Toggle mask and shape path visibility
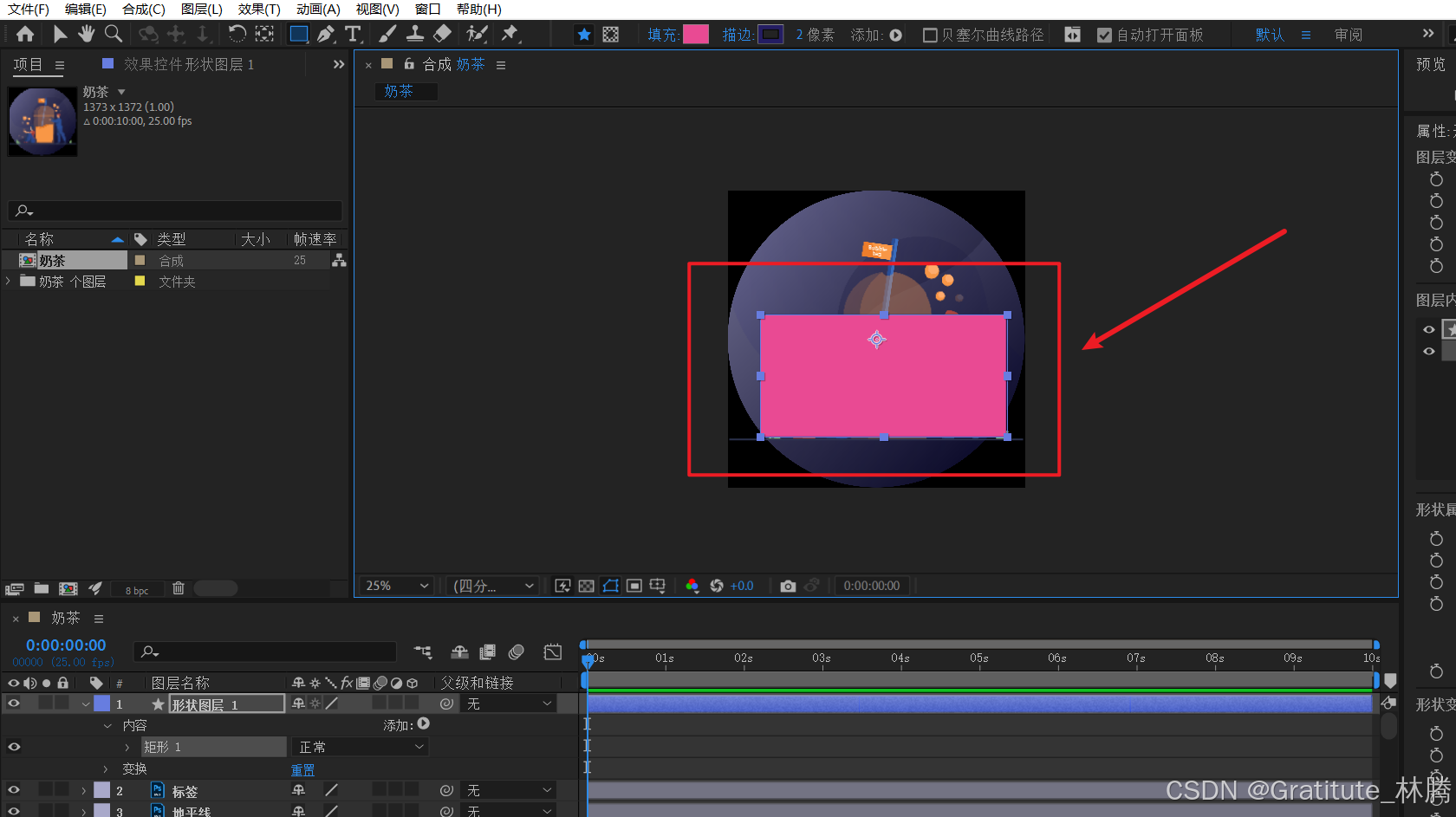 (611, 586)
